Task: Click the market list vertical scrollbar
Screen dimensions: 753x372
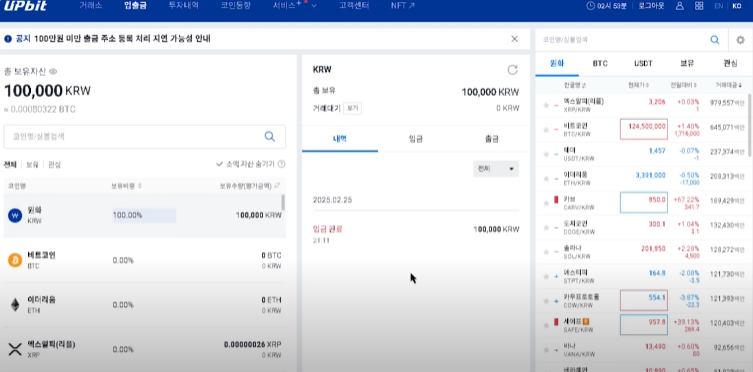Action: click(x=750, y=125)
